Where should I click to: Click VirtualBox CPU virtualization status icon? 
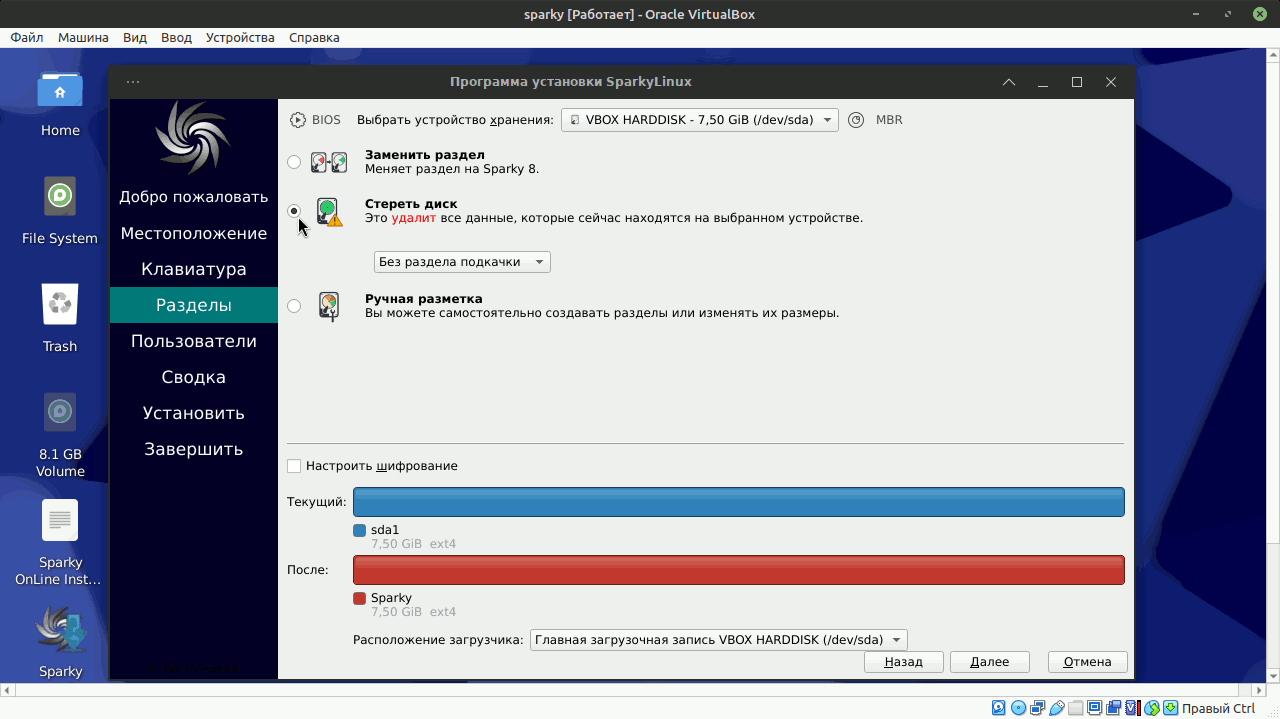coord(1133,708)
